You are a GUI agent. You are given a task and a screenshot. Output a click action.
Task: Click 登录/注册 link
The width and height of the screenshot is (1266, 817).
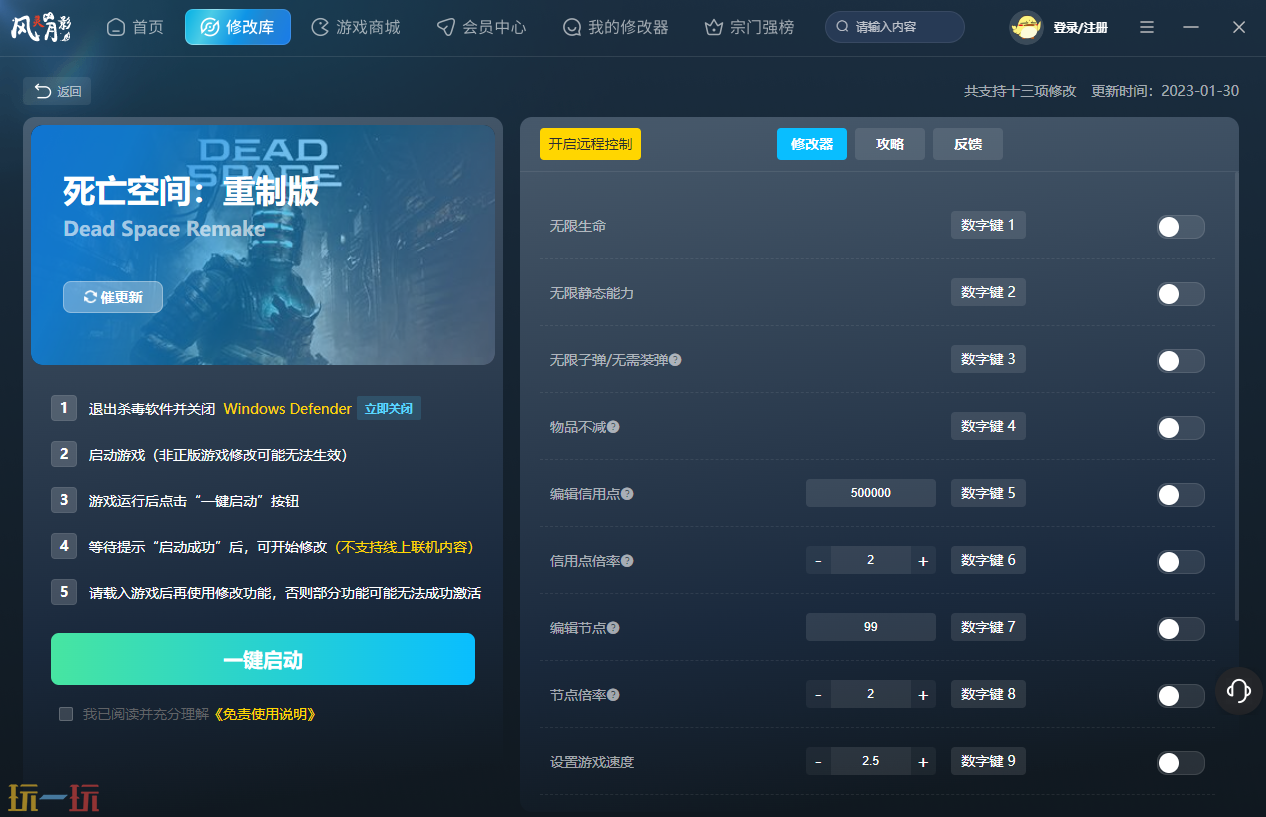(x=1080, y=28)
